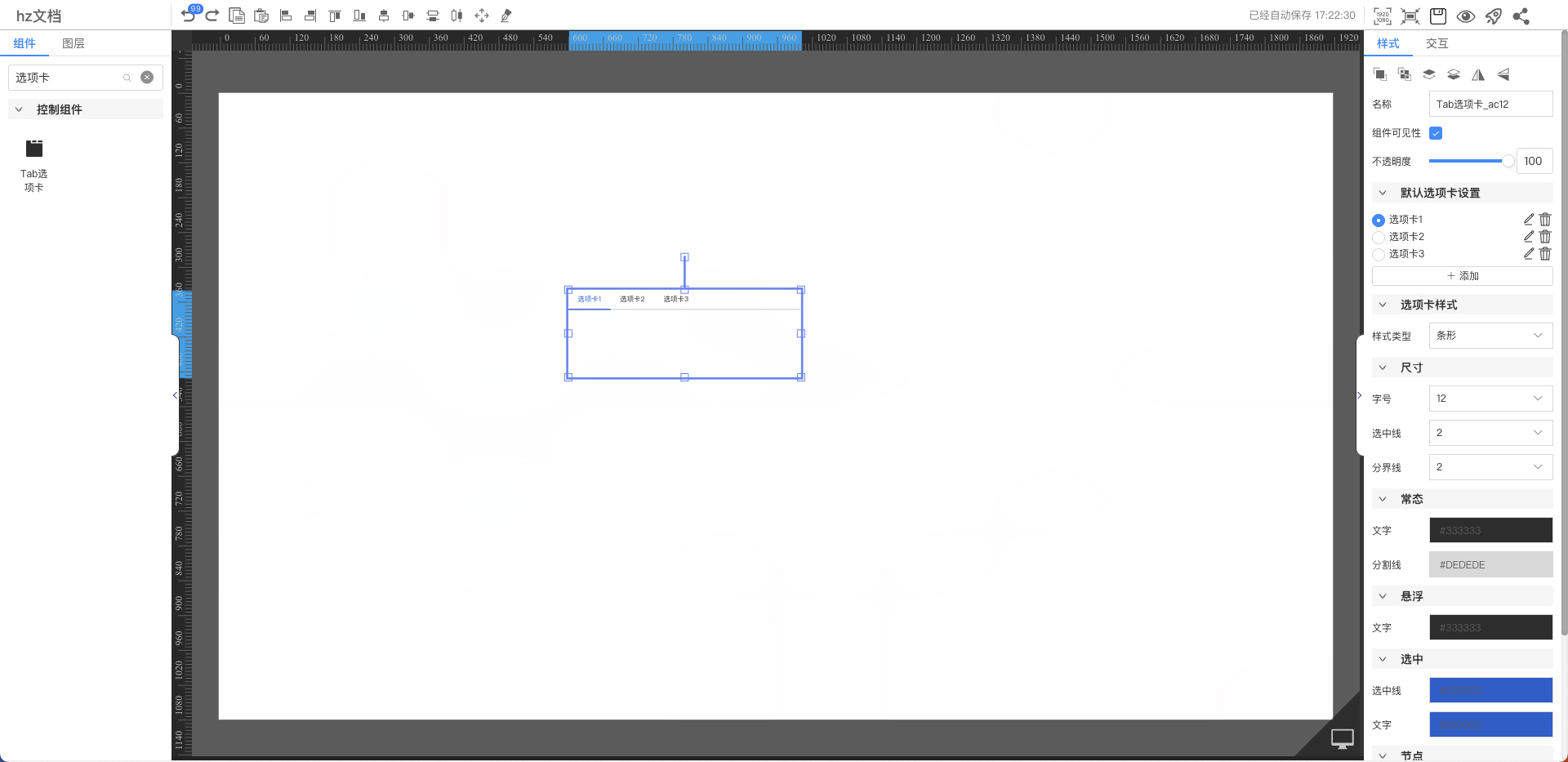Open the 样式类型 dropdown showing 条形
The image size is (1568, 762).
coord(1490,336)
